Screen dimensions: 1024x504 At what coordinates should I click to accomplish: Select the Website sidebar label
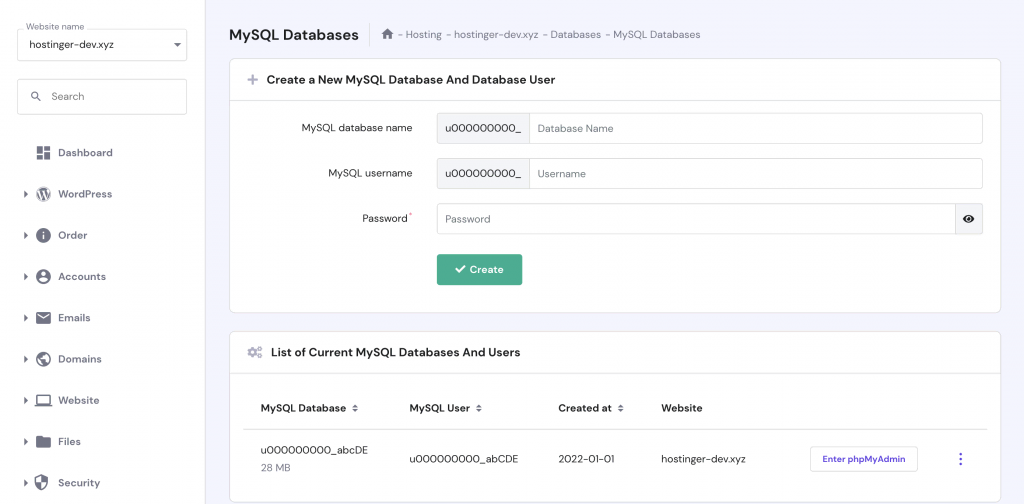tap(78, 400)
